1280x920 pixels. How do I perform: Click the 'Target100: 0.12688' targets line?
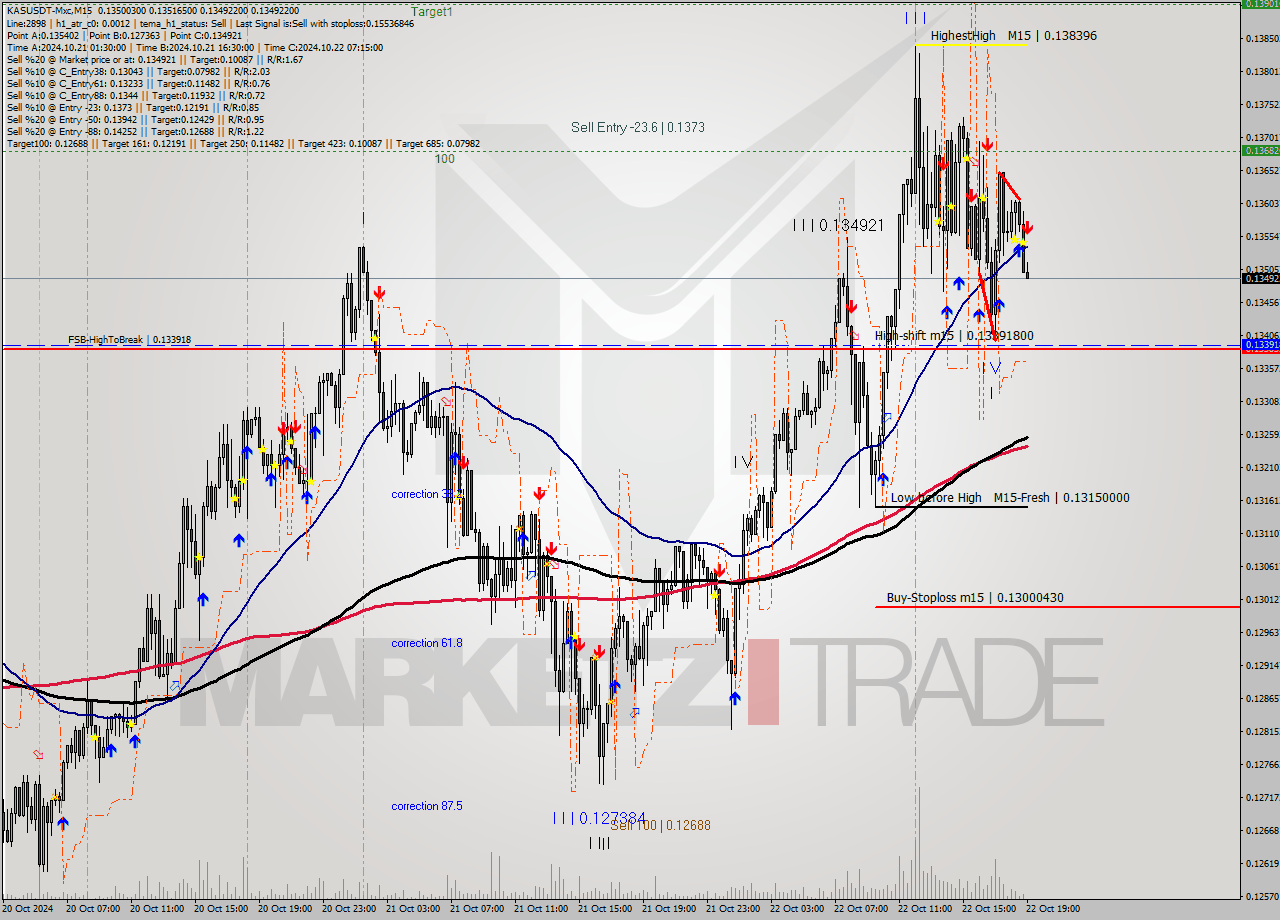(243, 144)
